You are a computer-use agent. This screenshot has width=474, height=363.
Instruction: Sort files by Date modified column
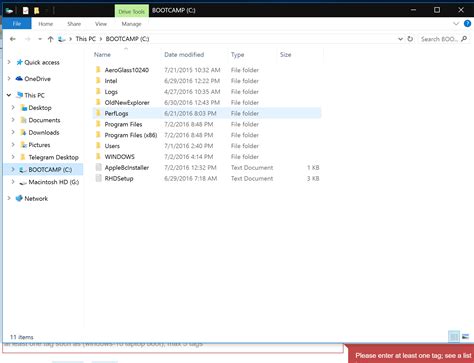(184, 54)
